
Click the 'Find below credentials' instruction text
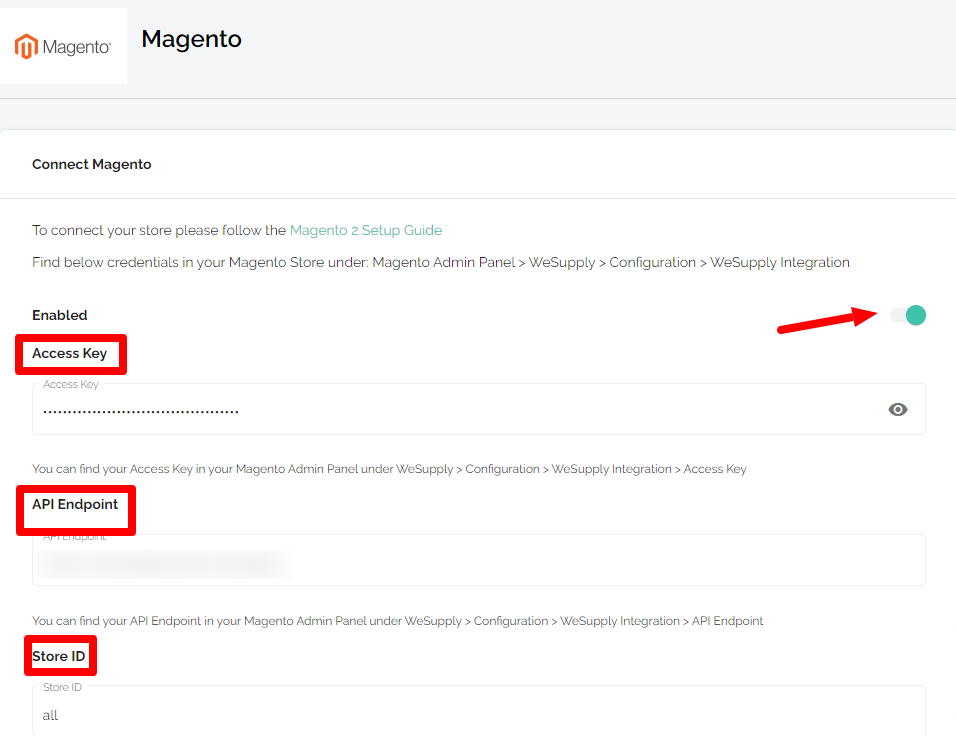[x=441, y=263]
